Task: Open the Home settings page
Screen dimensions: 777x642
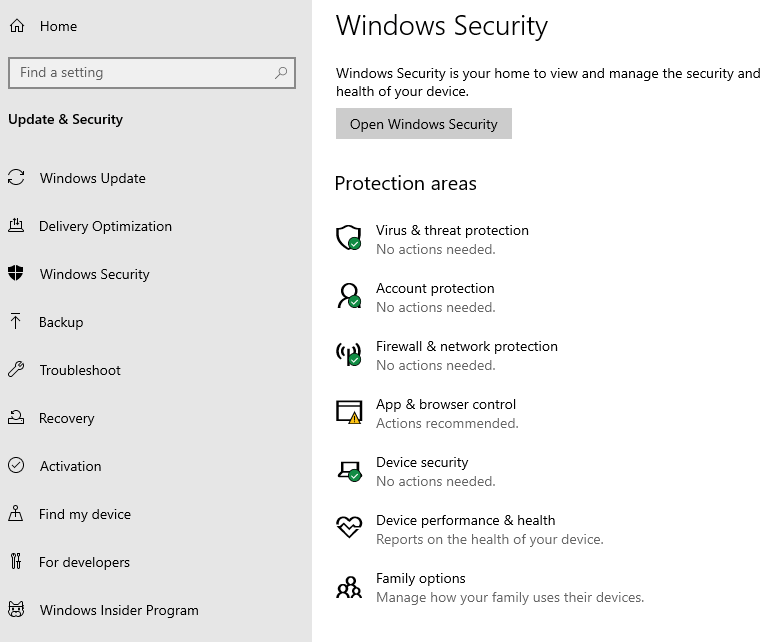Action: (58, 26)
